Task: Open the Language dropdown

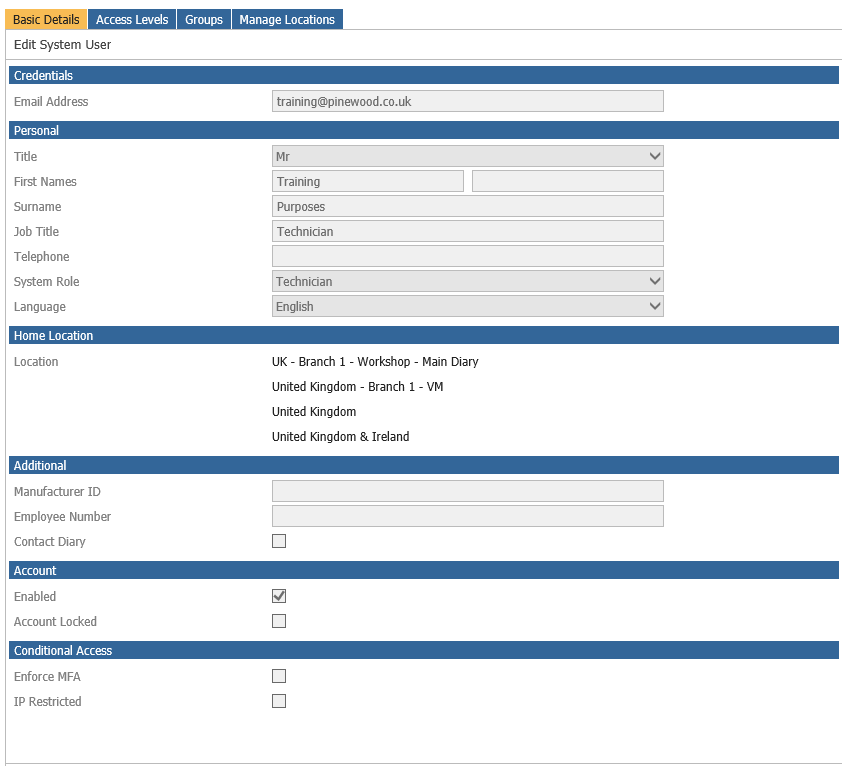Action: [x=467, y=307]
